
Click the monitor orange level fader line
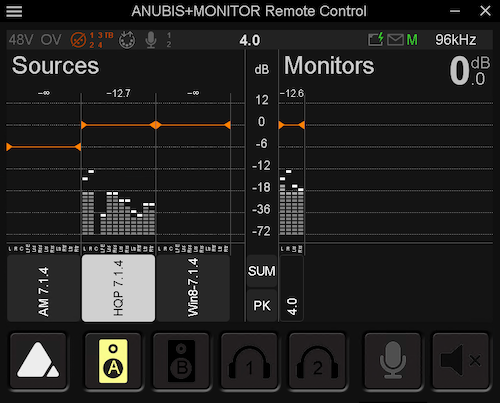[x=292, y=125]
